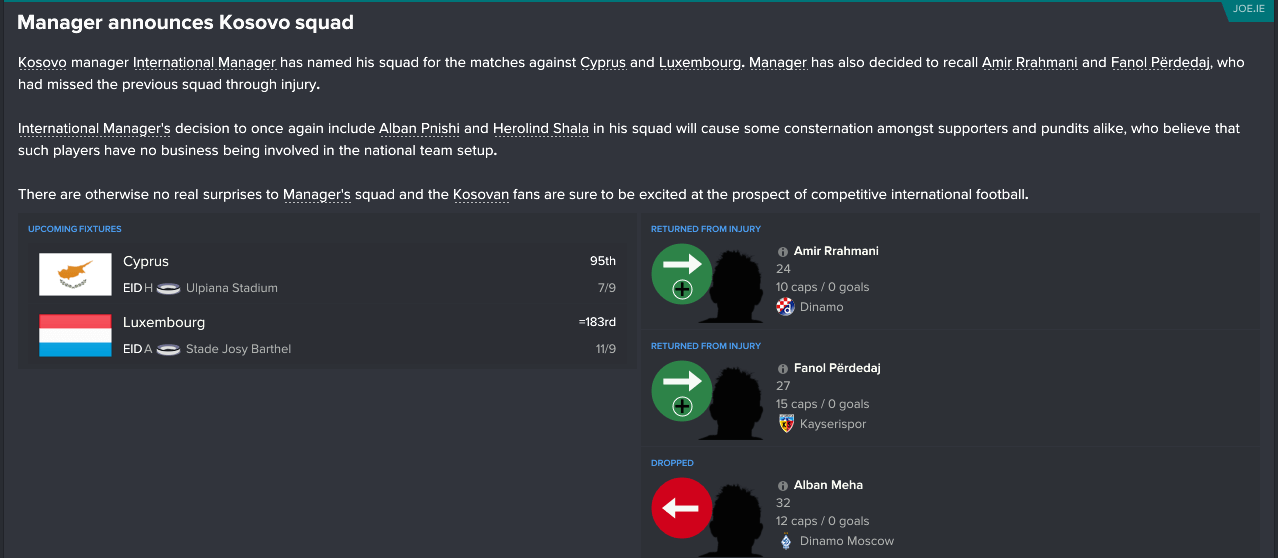This screenshot has width=1278, height=558.
Task: Click the Dinamo Moscow club badge icon
Action: (785, 541)
